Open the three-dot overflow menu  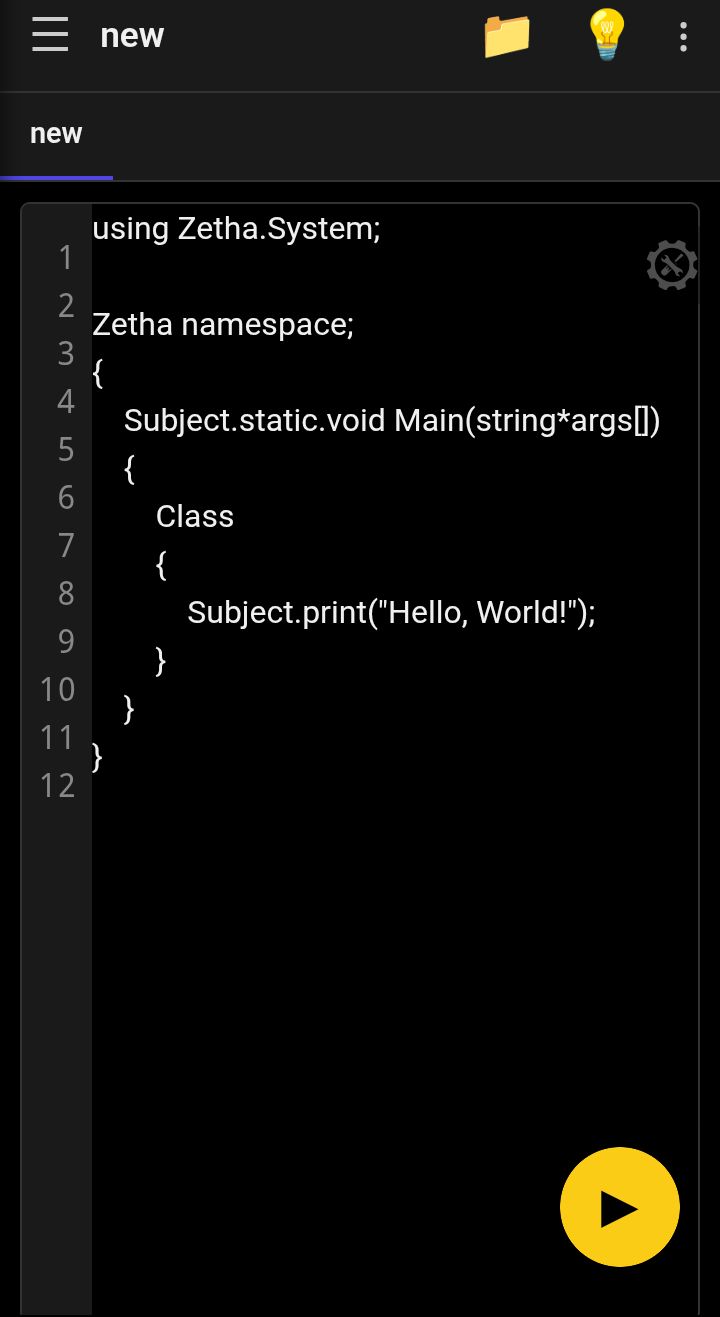683,37
